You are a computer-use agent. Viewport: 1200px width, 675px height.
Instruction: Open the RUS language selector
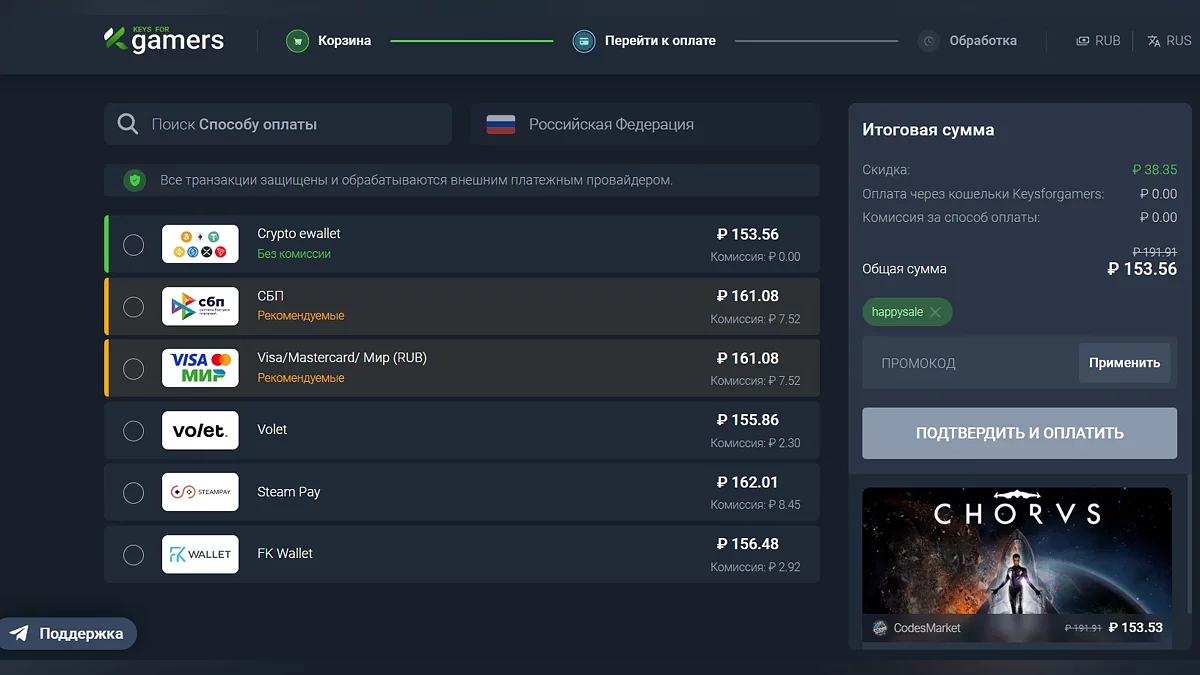1169,41
